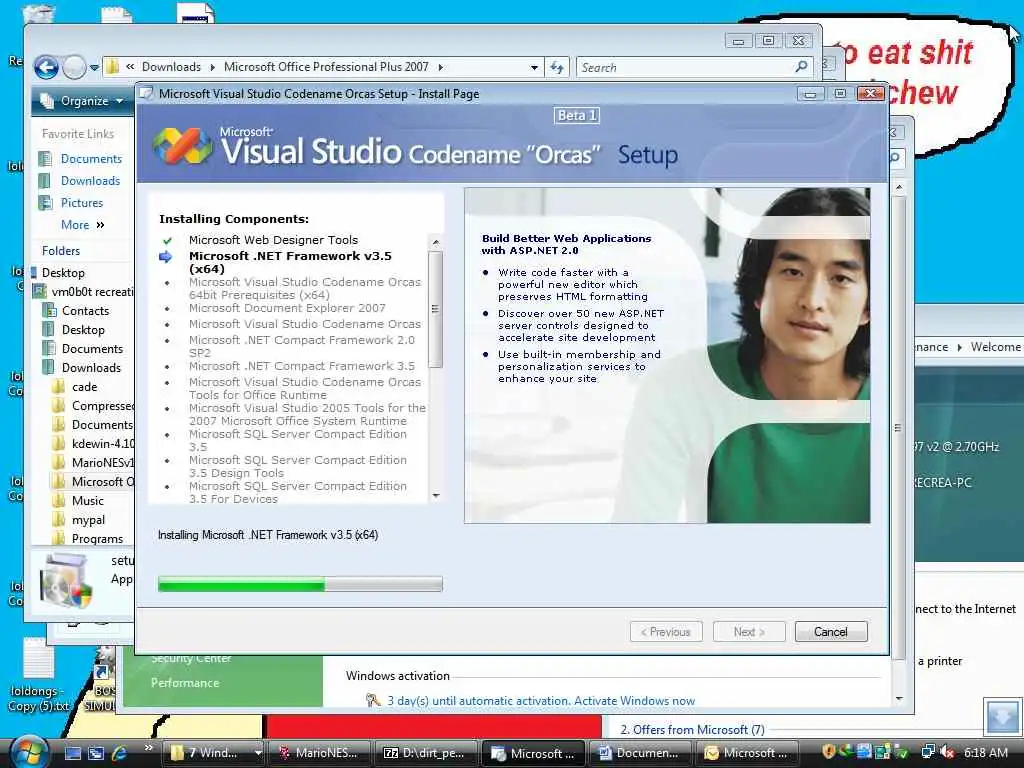Click green checkmark beside Web Designer Tools

[167, 240]
